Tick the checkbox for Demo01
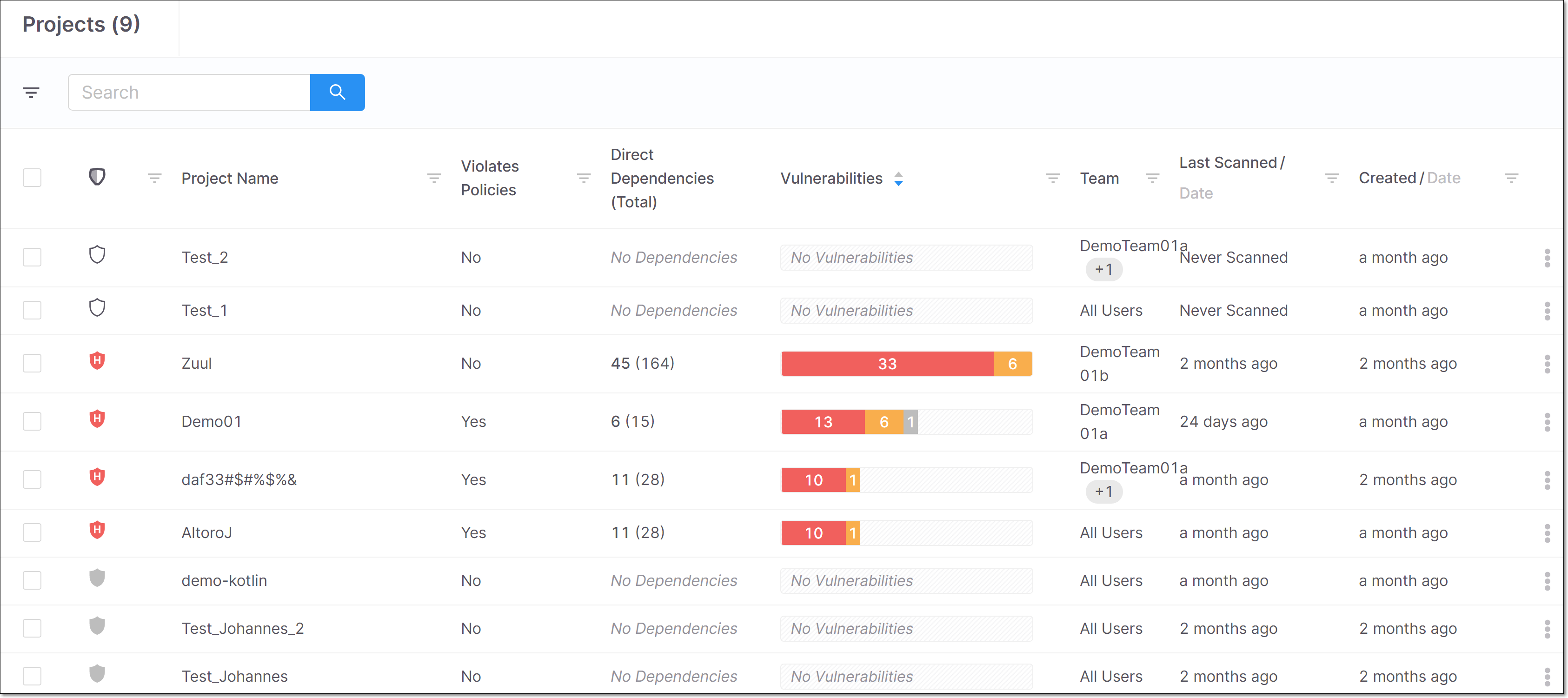The height and width of the screenshot is (698, 1568). pos(32,421)
